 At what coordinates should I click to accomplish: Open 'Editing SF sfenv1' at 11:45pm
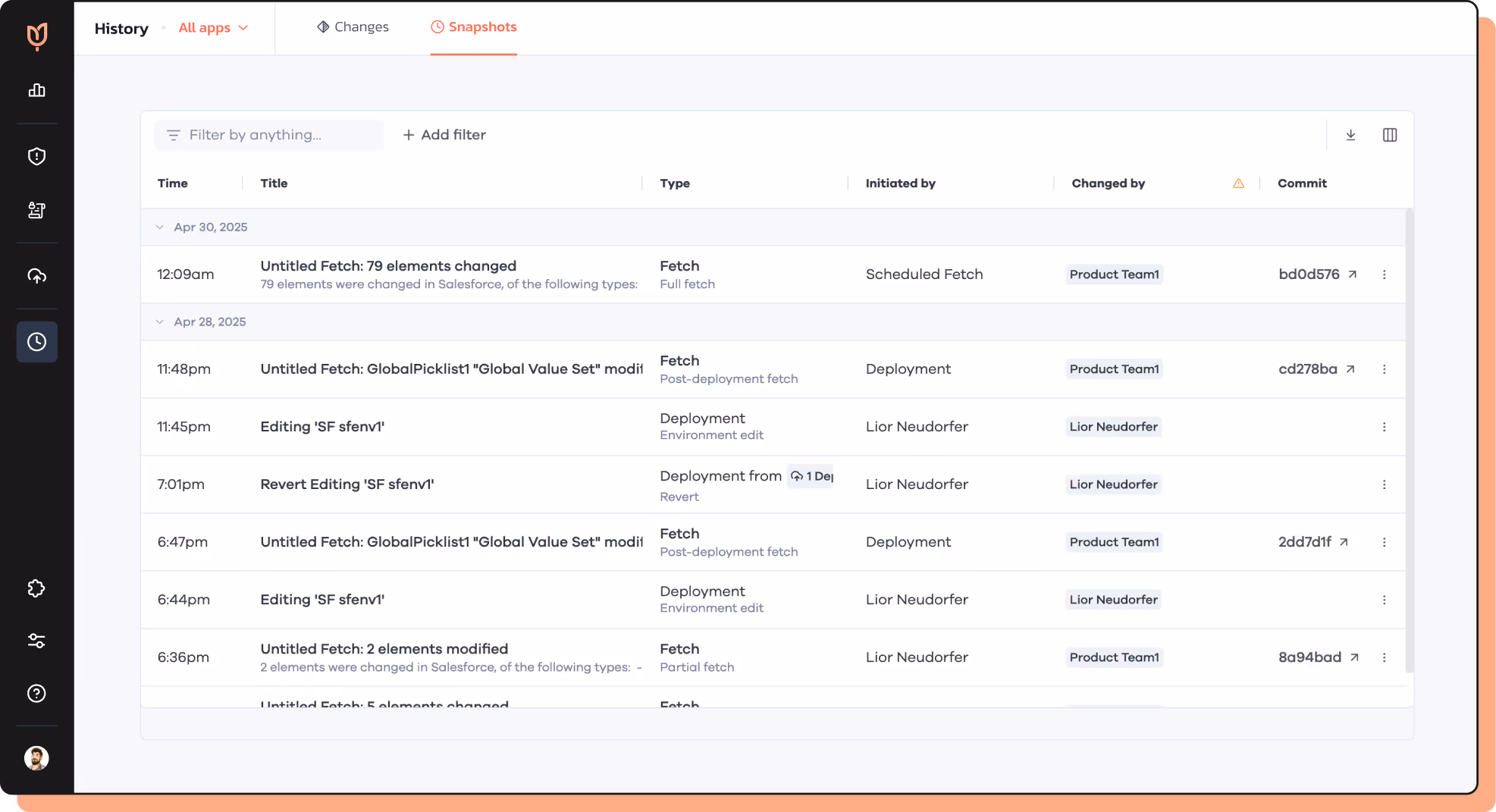click(x=322, y=427)
